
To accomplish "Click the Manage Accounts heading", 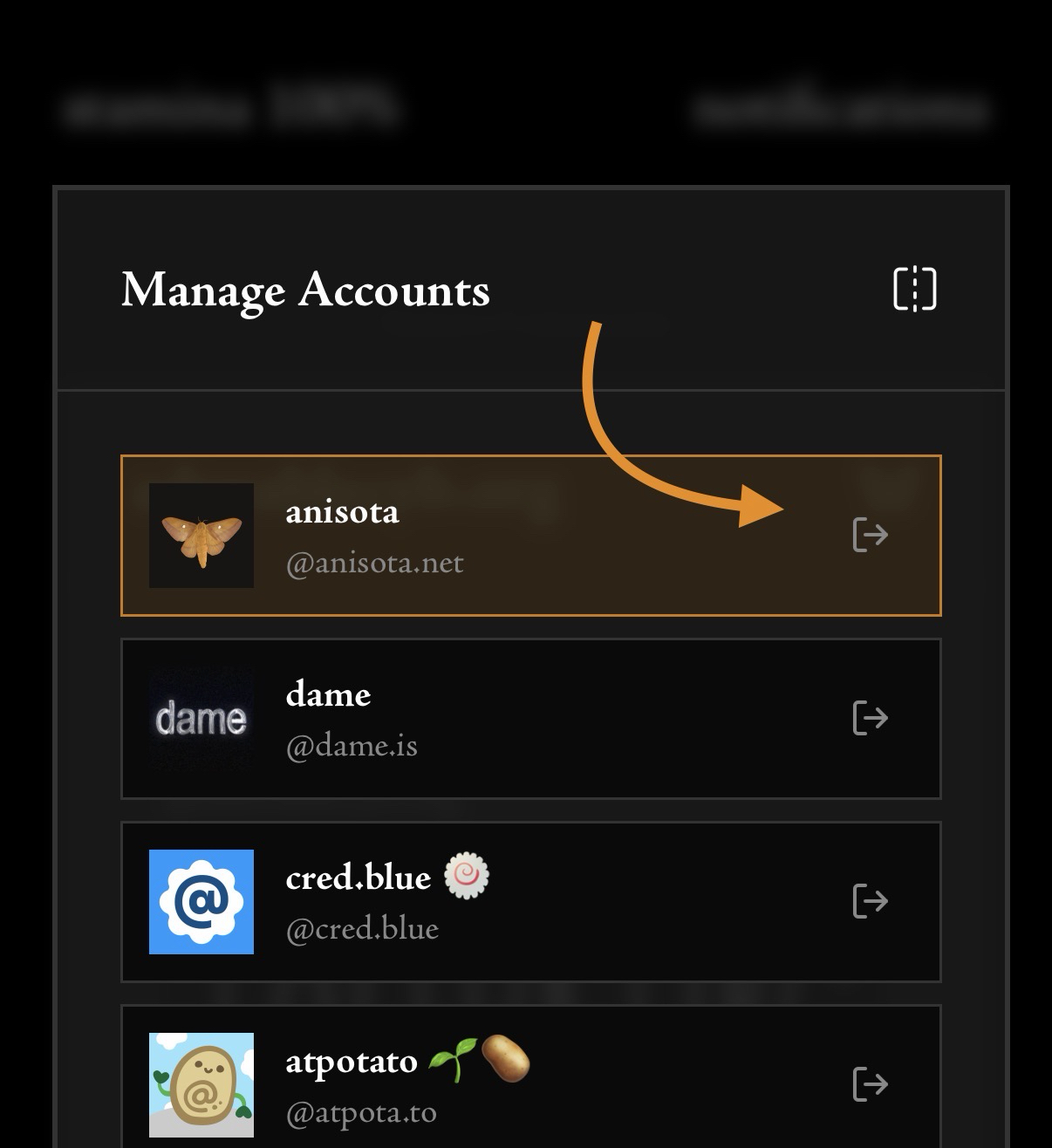I will [305, 290].
